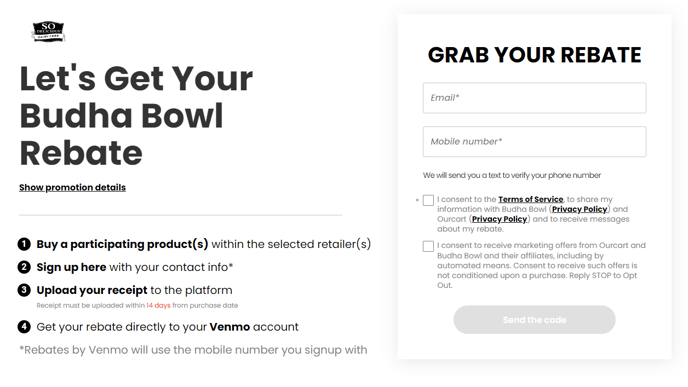Open the Terms of Service link
Screen dimensions: 688x387
(x=530, y=199)
